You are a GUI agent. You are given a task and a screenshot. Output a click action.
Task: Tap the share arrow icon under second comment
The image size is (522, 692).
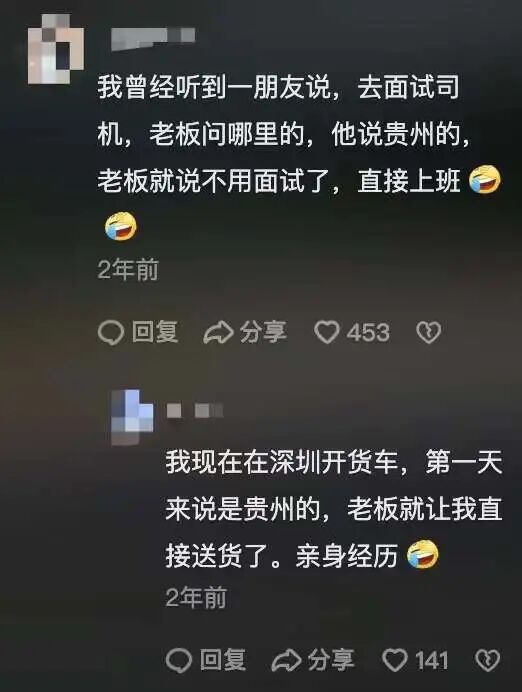pyautogui.click(x=286, y=660)
